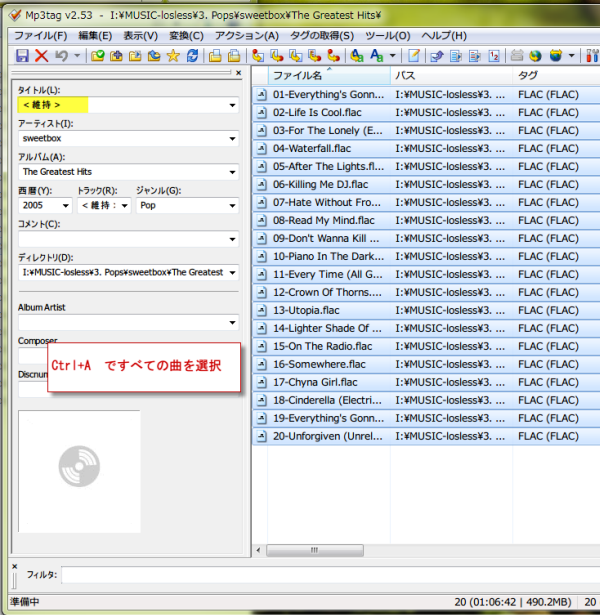Click the album cover art placeholder
Screen dimensions: 600x615
click(x=79, y=470)
